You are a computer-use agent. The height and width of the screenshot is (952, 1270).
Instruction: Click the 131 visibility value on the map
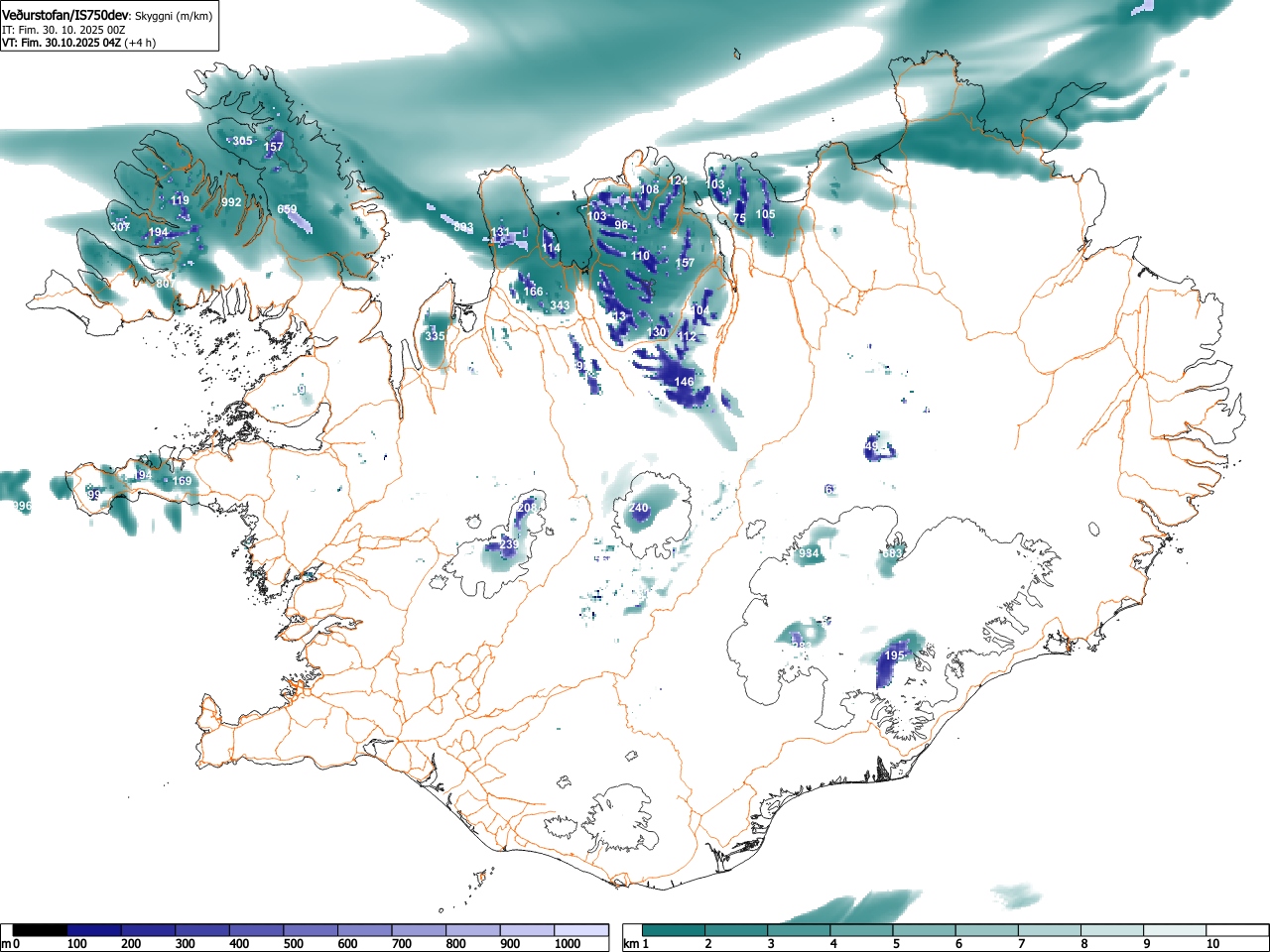(501, 233)
